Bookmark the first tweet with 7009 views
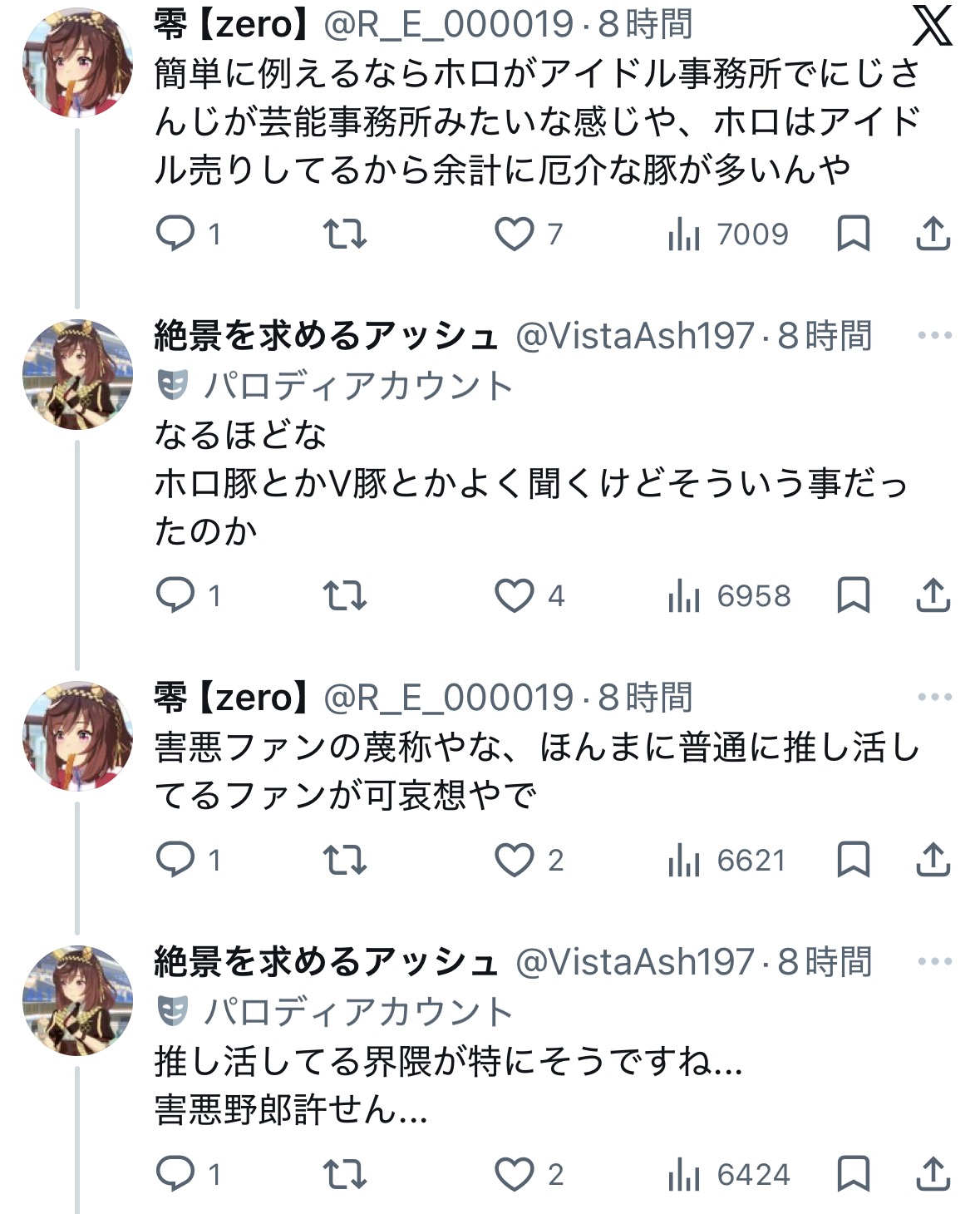This screenshot has width=980, height=1214. click(853, 234)
